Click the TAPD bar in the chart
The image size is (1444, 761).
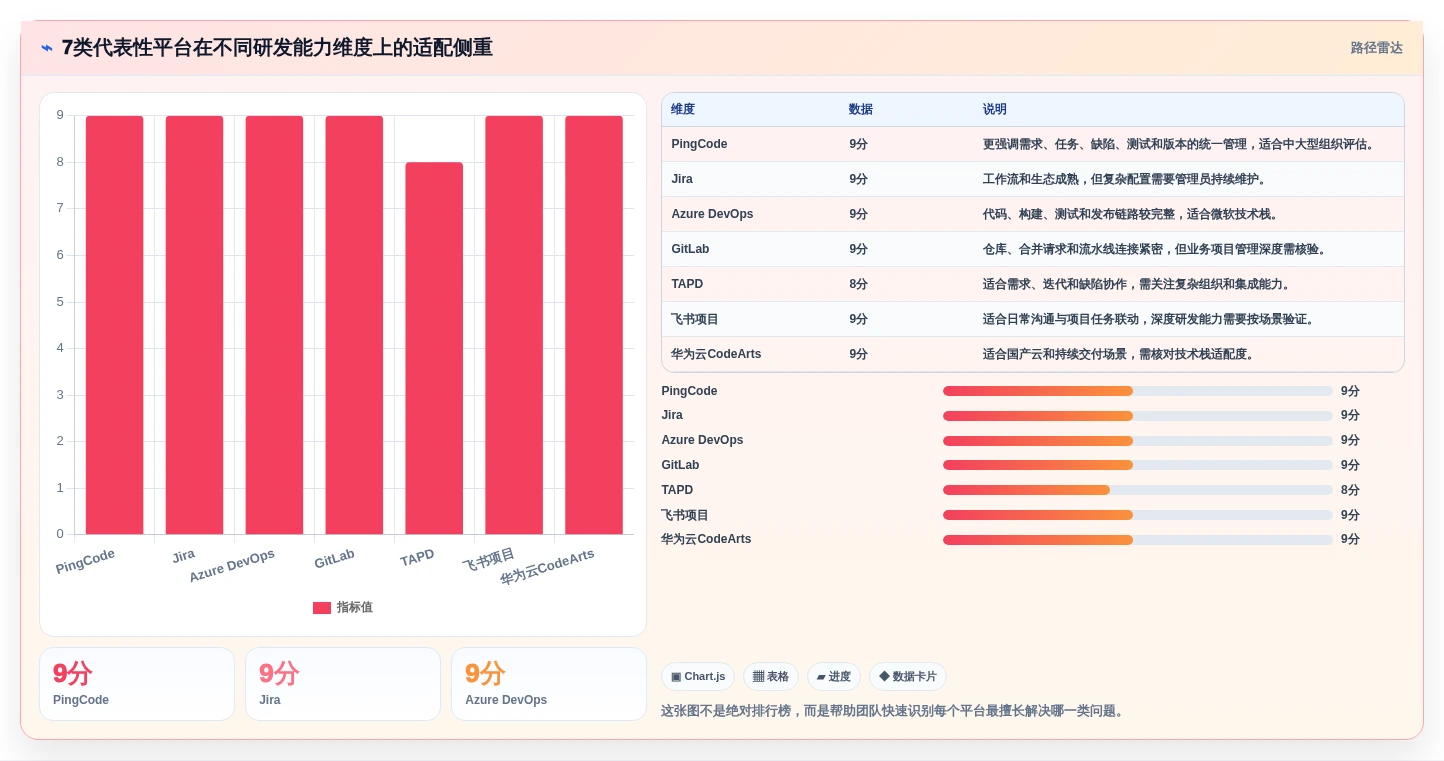[x=434, y=348]
